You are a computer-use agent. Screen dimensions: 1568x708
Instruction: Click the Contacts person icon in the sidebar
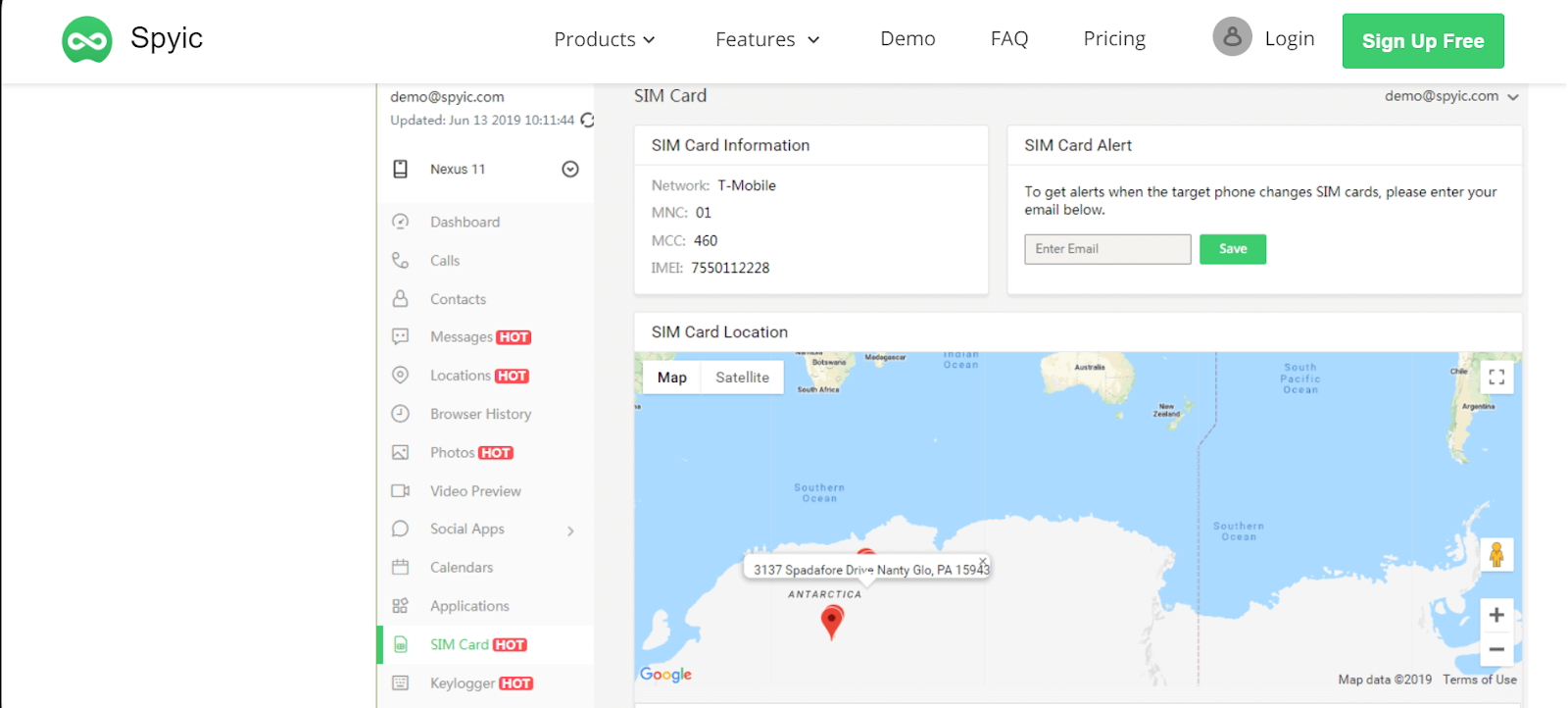400,298
